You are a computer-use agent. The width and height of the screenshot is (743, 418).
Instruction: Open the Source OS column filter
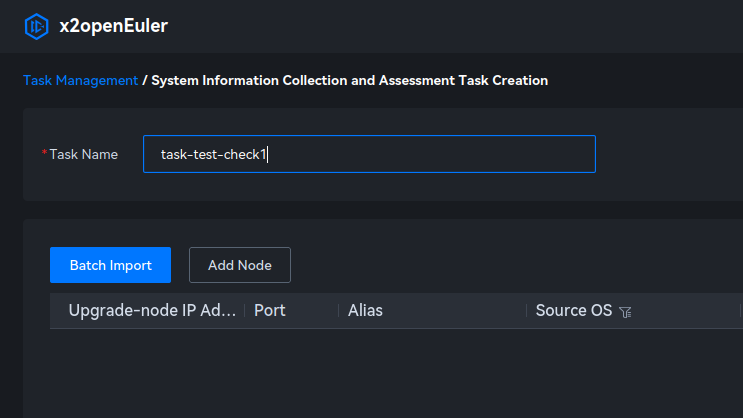pos(626,312)
